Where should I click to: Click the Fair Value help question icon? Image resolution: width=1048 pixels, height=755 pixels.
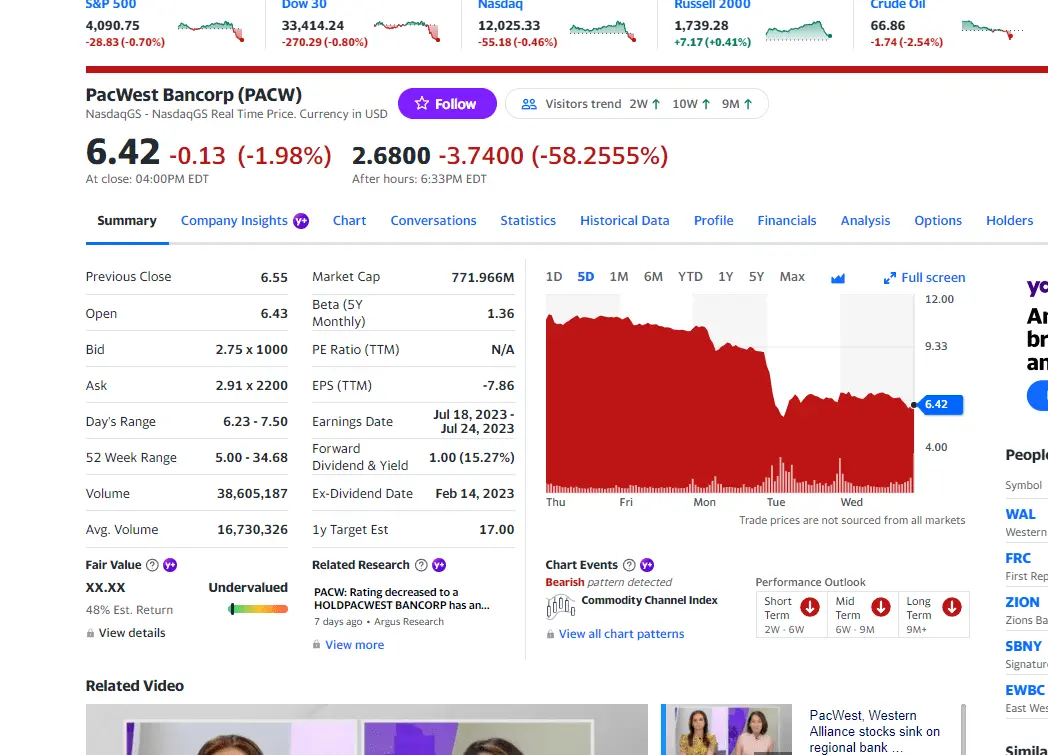coord(152,565)
